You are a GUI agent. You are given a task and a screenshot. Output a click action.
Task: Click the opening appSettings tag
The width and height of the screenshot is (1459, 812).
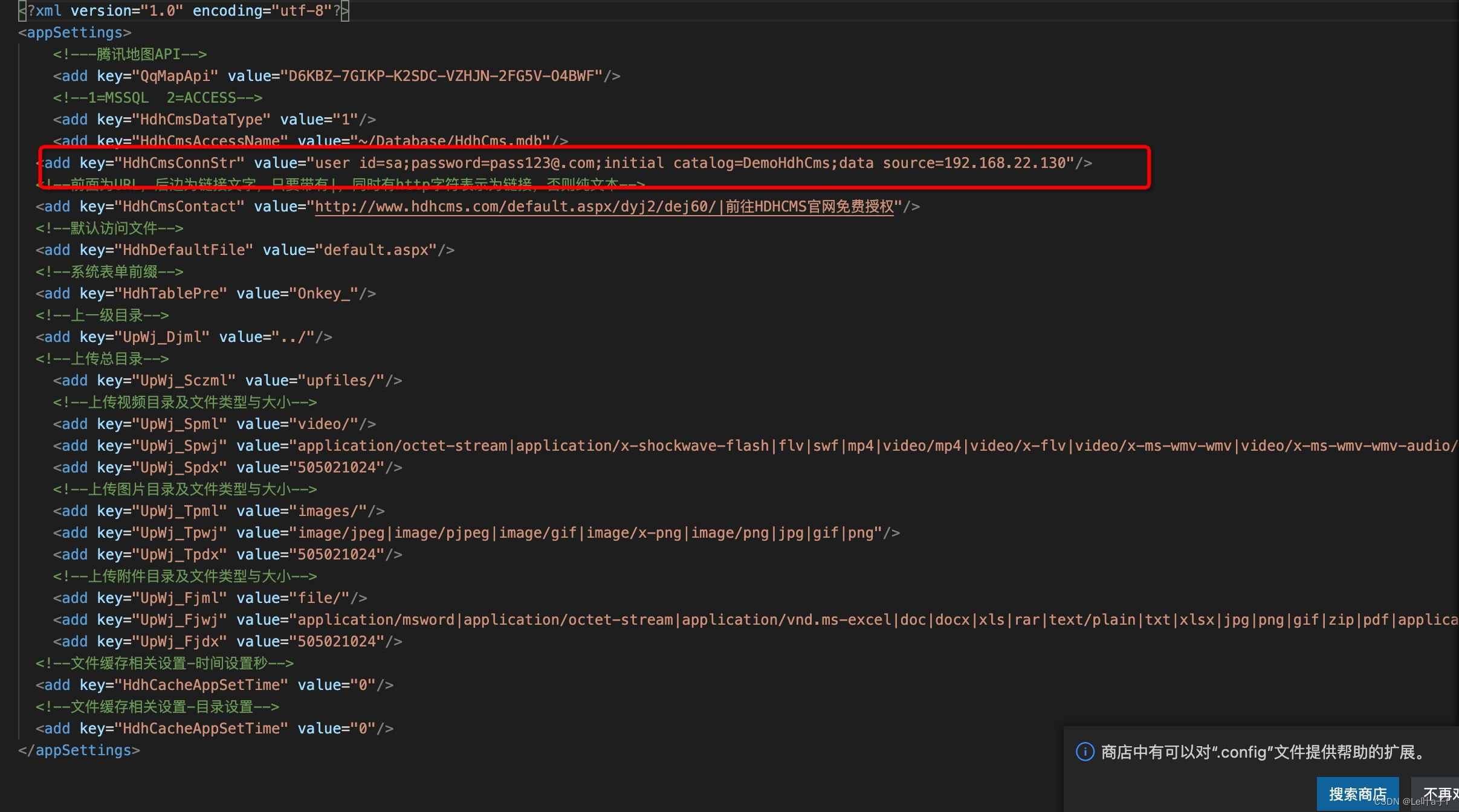pos(75,33)
